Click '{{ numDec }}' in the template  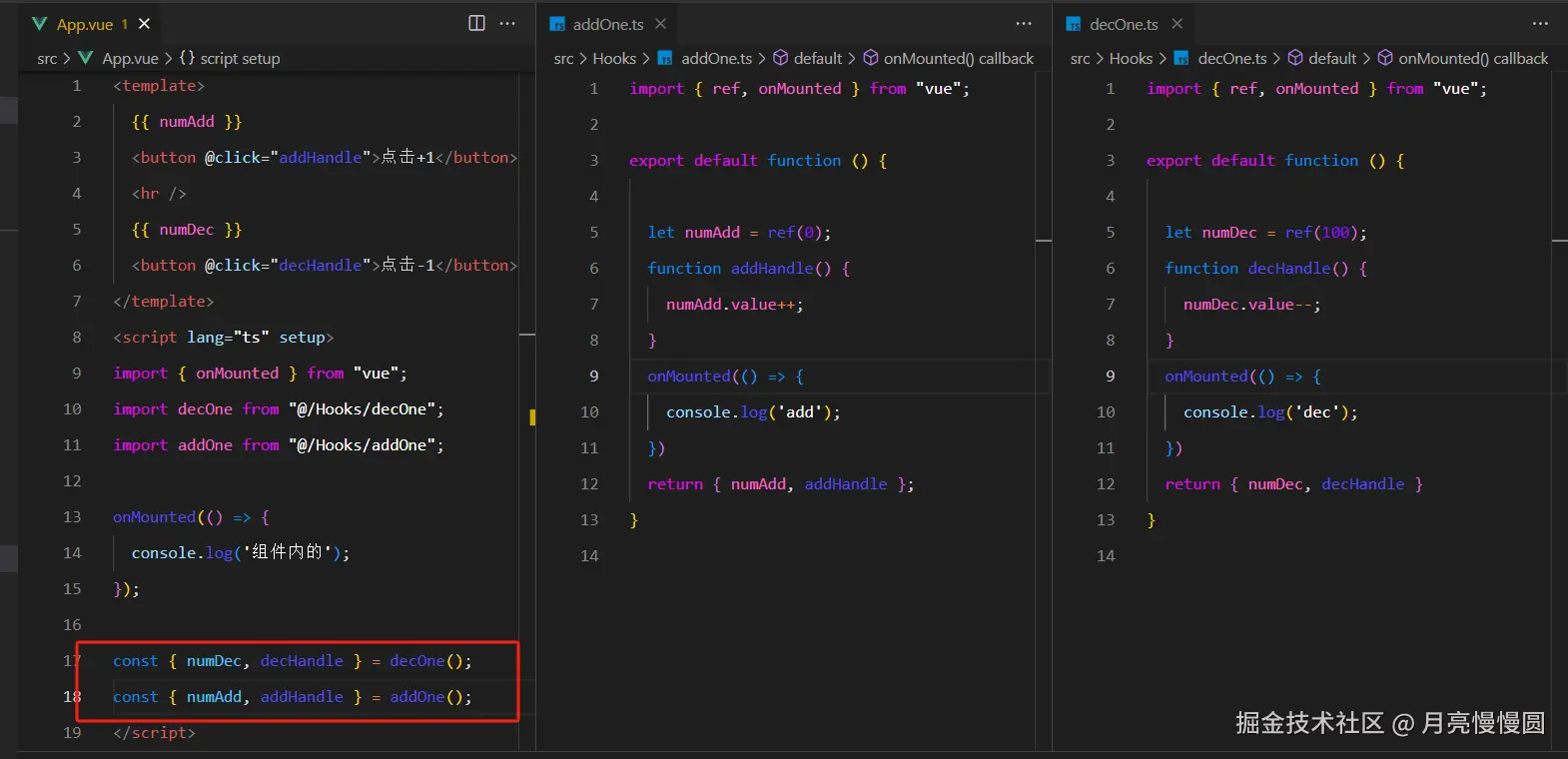tap(187, 230)
